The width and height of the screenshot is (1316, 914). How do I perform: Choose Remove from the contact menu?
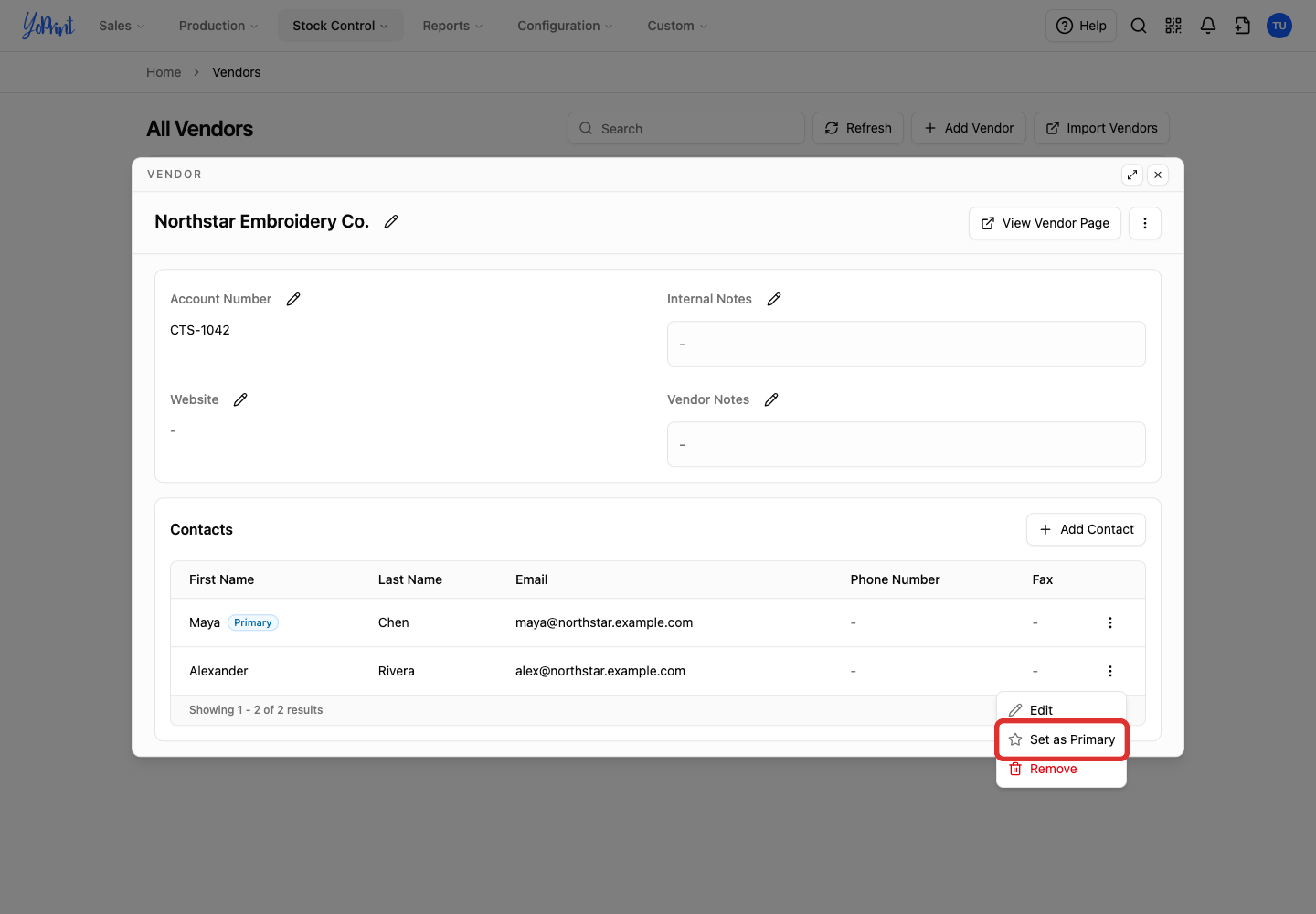(x=1061, y=769)
